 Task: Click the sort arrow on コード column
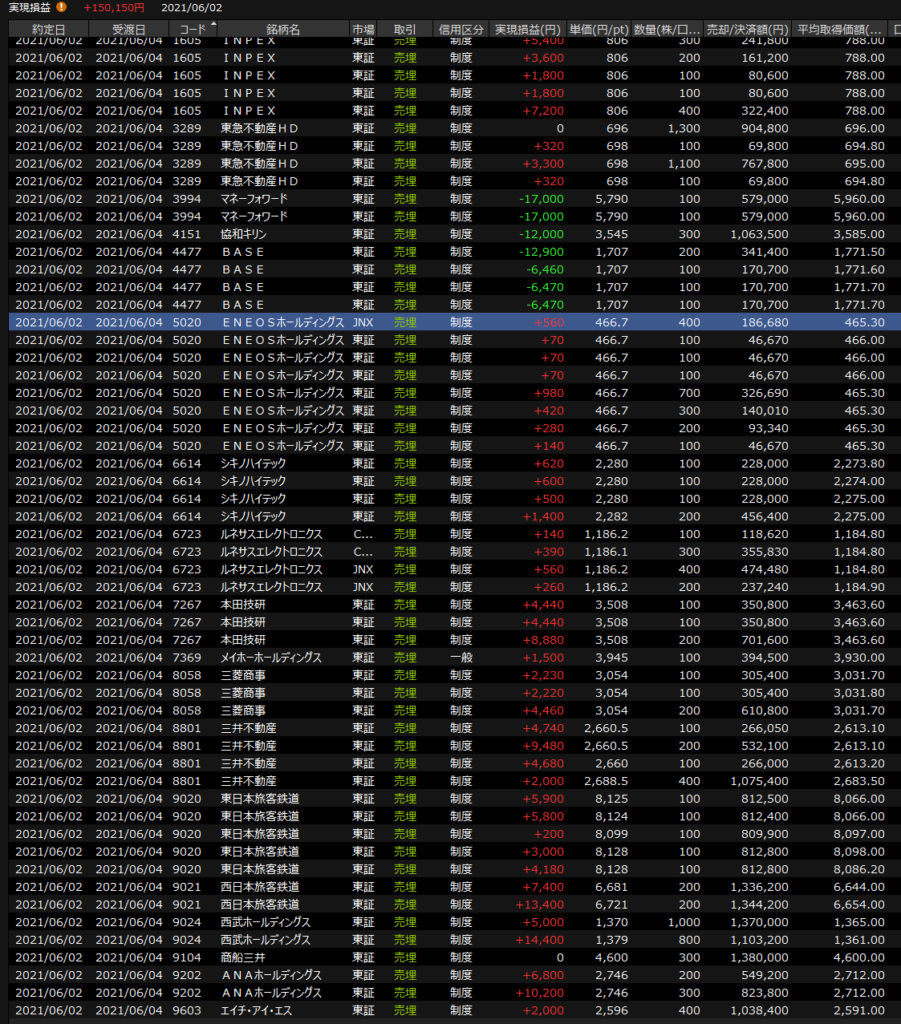[212, 25]
